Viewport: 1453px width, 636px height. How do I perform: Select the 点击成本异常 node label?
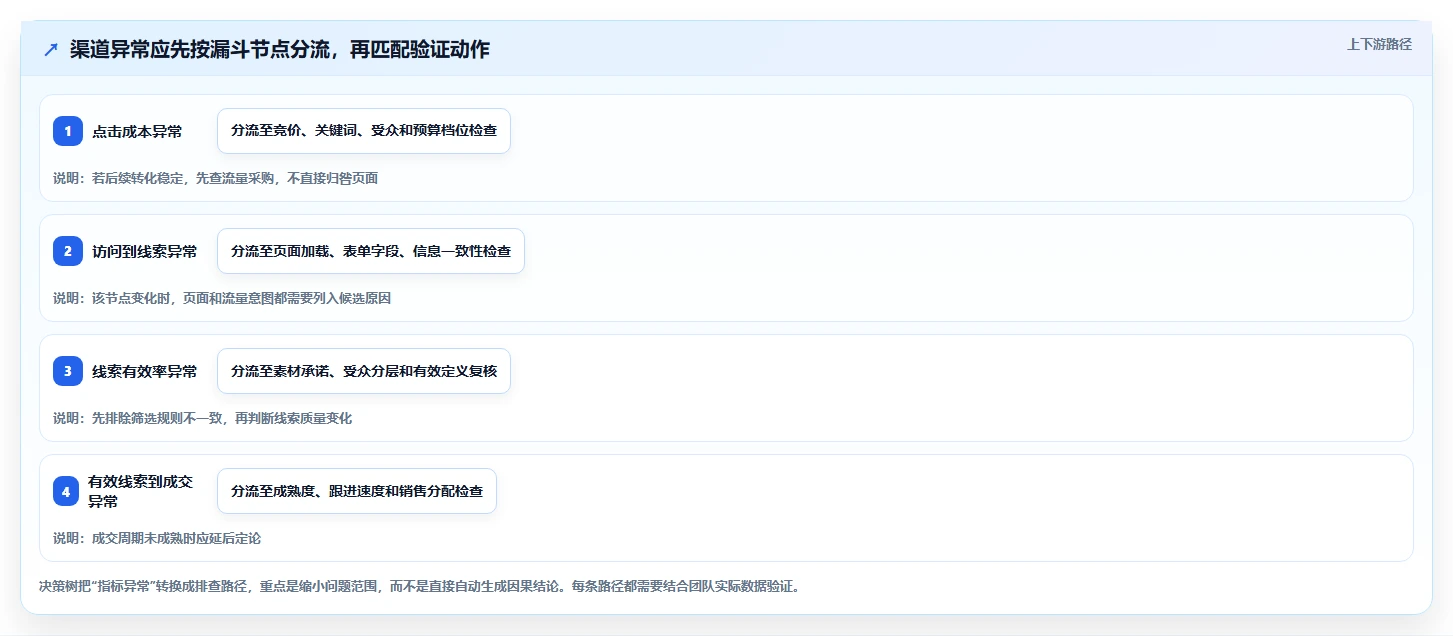point(137,132)
